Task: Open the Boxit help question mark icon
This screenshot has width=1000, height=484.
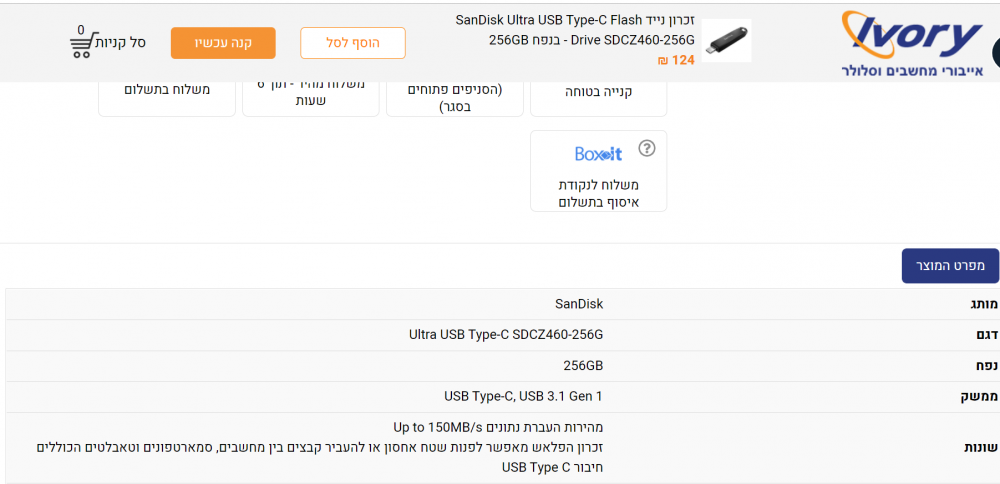Action: coord(647,149)
